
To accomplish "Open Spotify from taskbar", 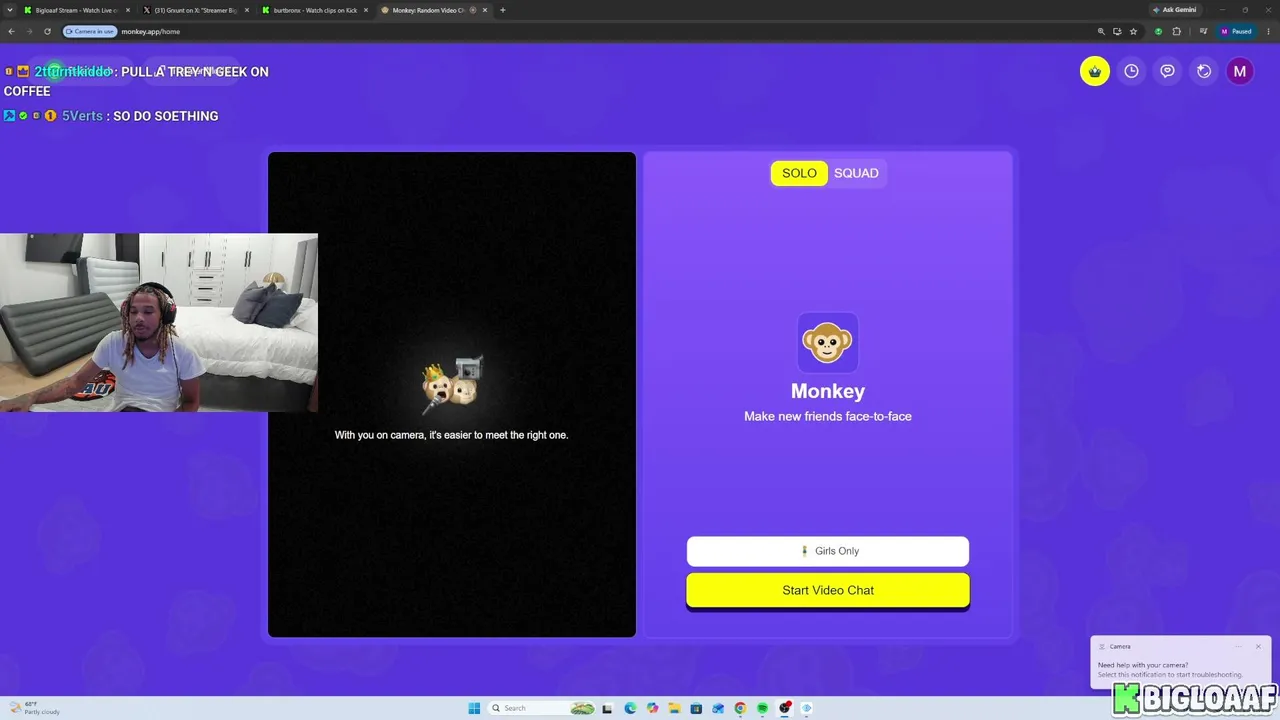I will tap(762, 708).
